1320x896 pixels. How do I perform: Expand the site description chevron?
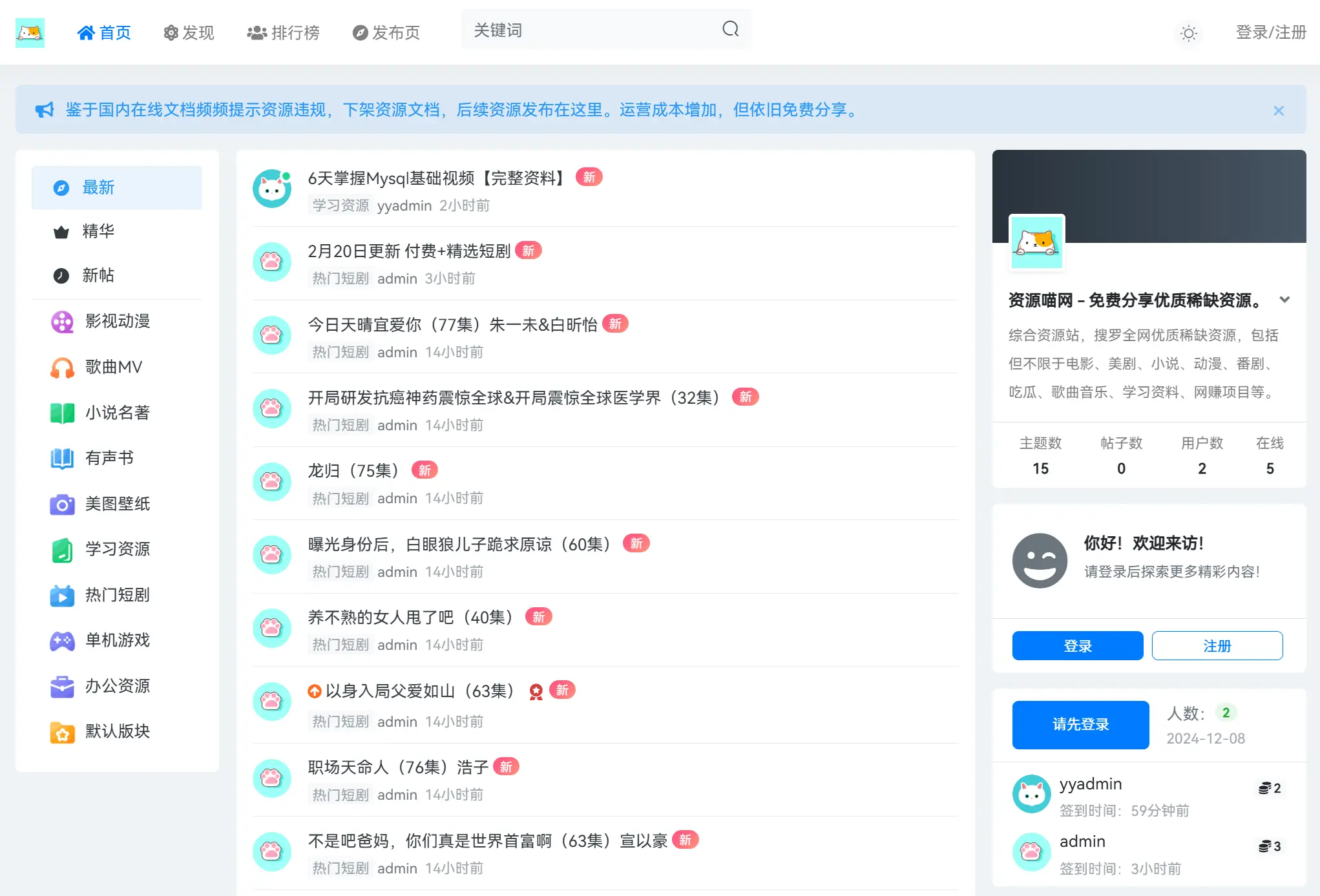(x=1284, y=300)
